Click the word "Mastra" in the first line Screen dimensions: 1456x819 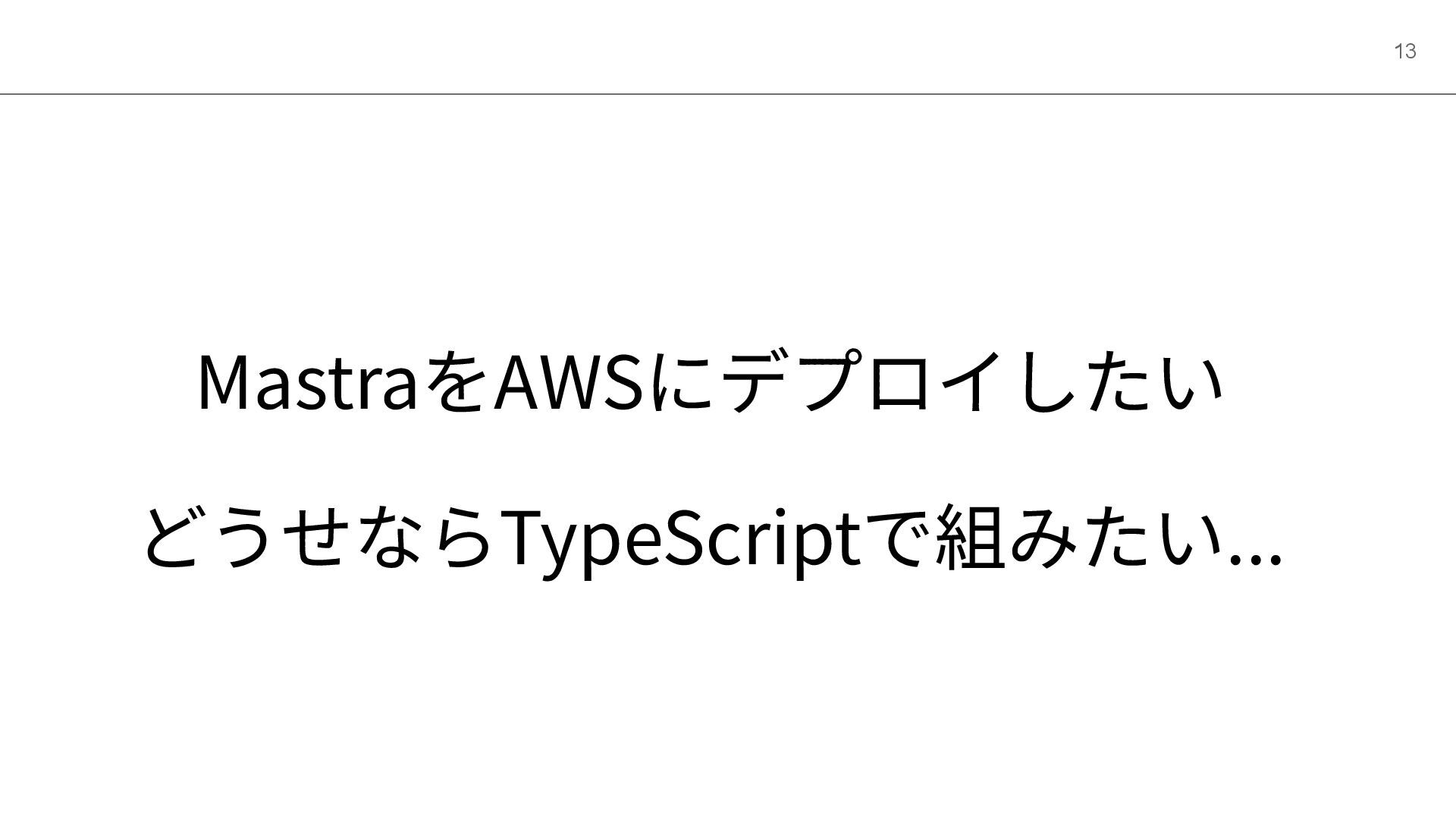point(306,384)
